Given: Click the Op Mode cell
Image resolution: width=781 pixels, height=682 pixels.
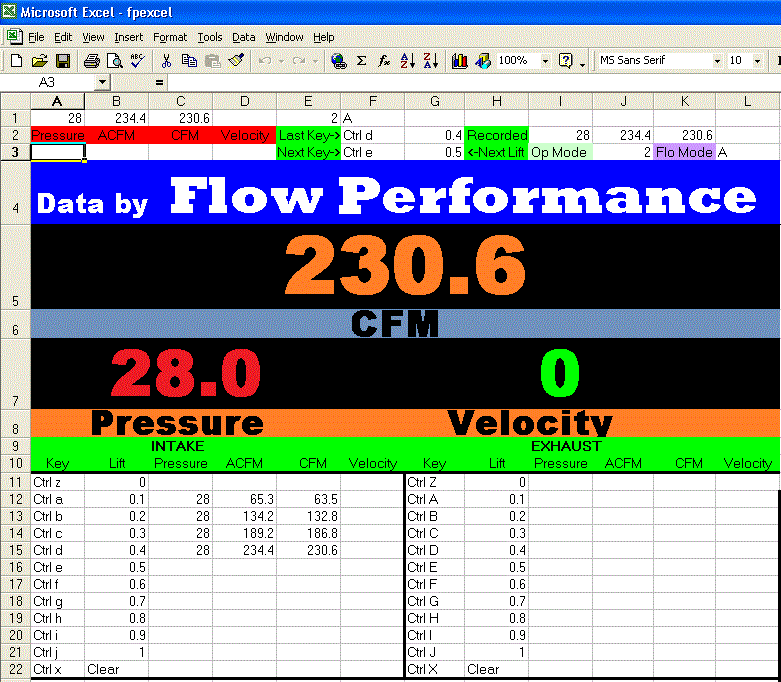Looking at the screenshot, I should point(560,152).
